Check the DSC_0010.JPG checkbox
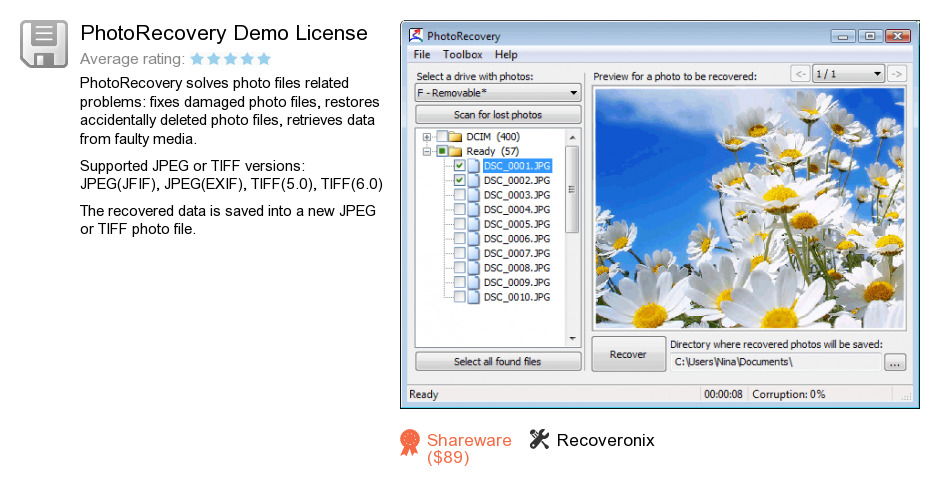Viewport: 940px width, 493px height. click(x=459, y=297)
